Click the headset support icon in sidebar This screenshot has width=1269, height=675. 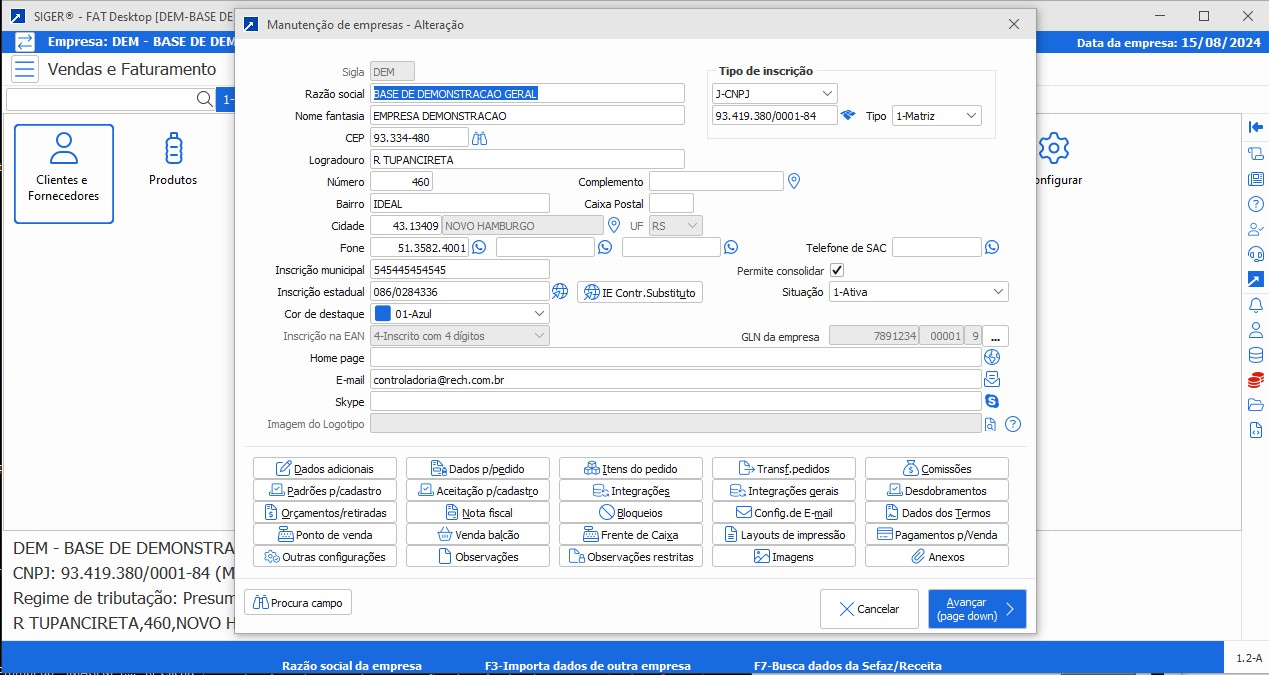click(x=1256, y=254)
